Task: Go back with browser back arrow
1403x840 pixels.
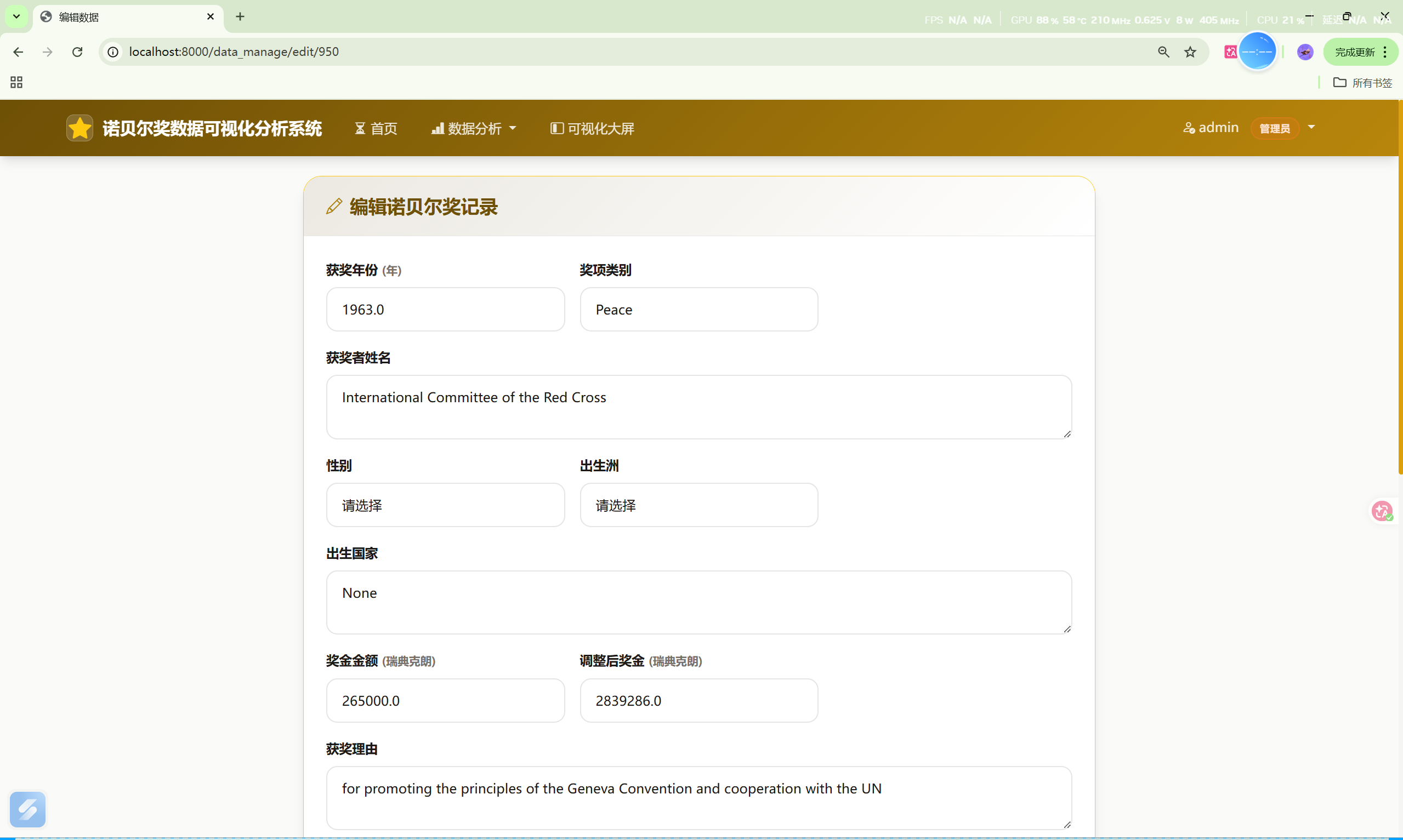Action: click(x=18, y=52)
